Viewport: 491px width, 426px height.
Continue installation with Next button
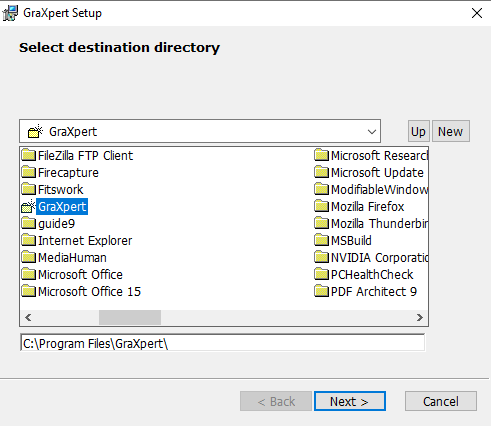coord(350,401)
